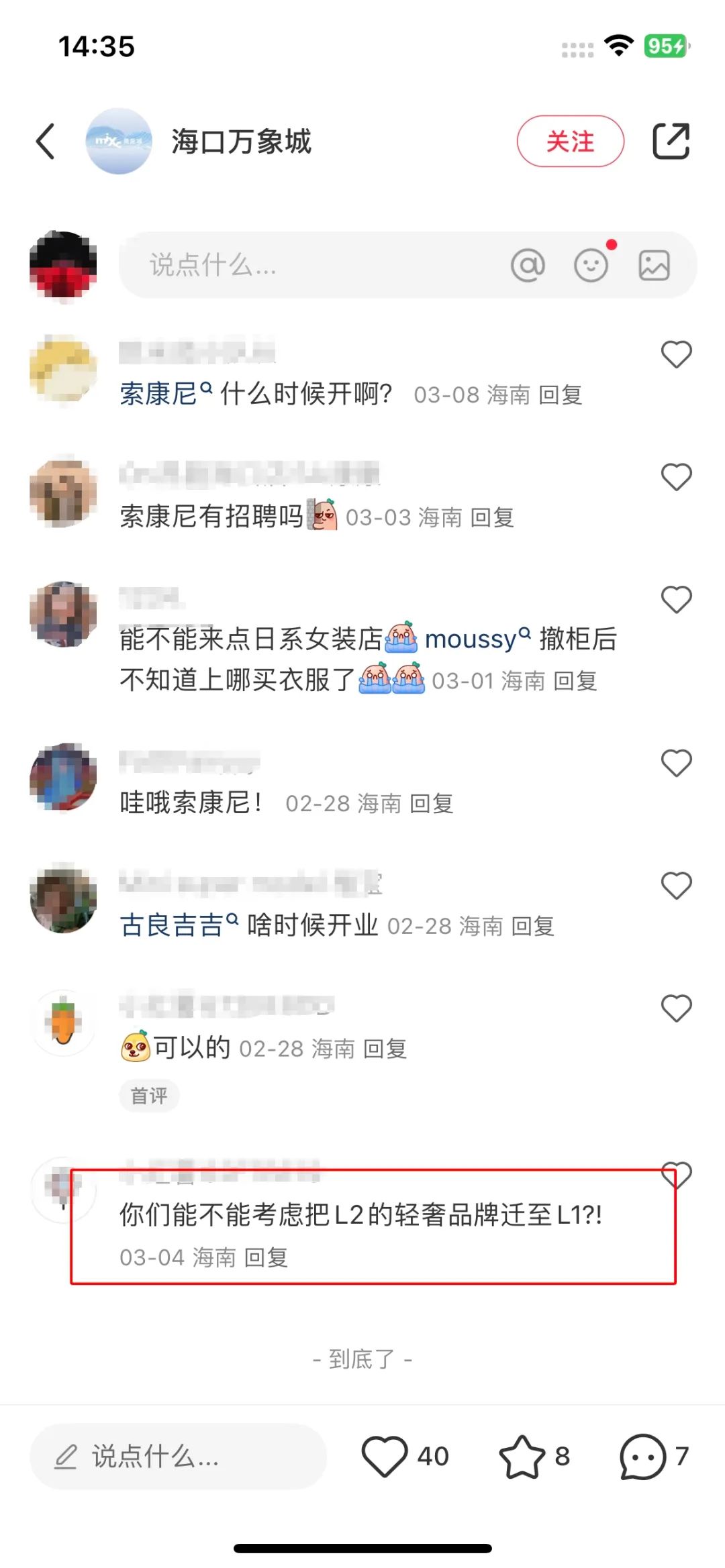Go back using the left arrow
Image resolution: width=725 pixels, height=1568 pixels.
pos(45,142)
